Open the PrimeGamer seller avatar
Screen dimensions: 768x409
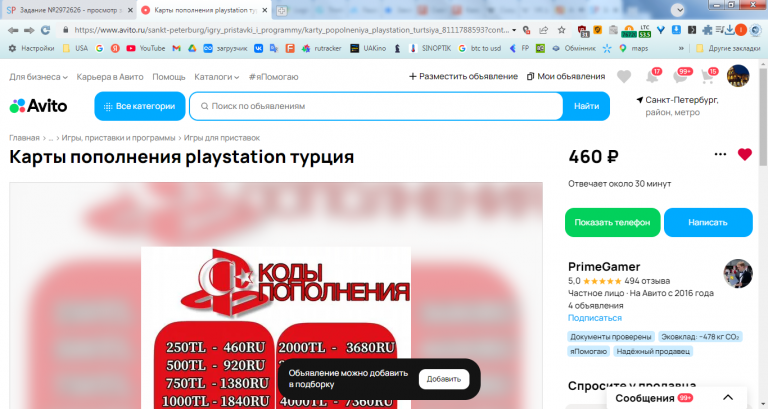coord(738,273)
